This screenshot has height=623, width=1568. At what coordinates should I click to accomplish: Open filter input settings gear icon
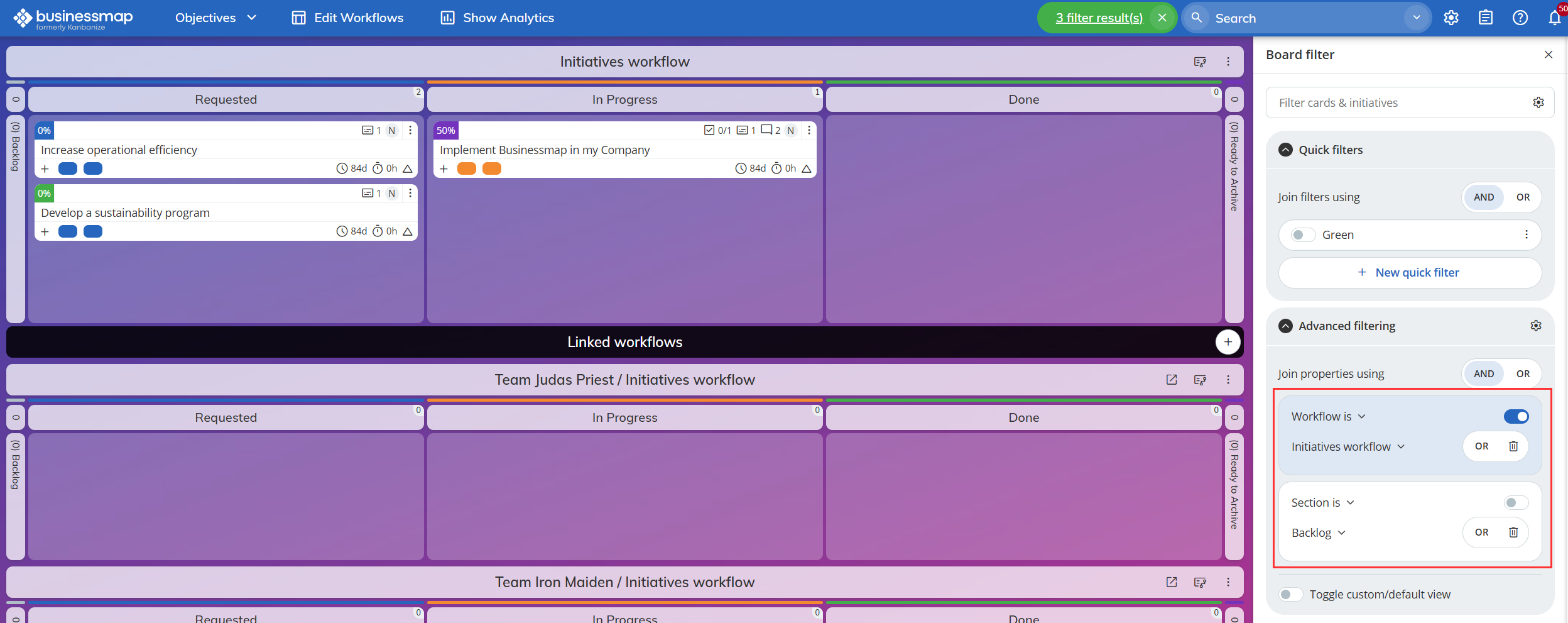pos(1538,102)
